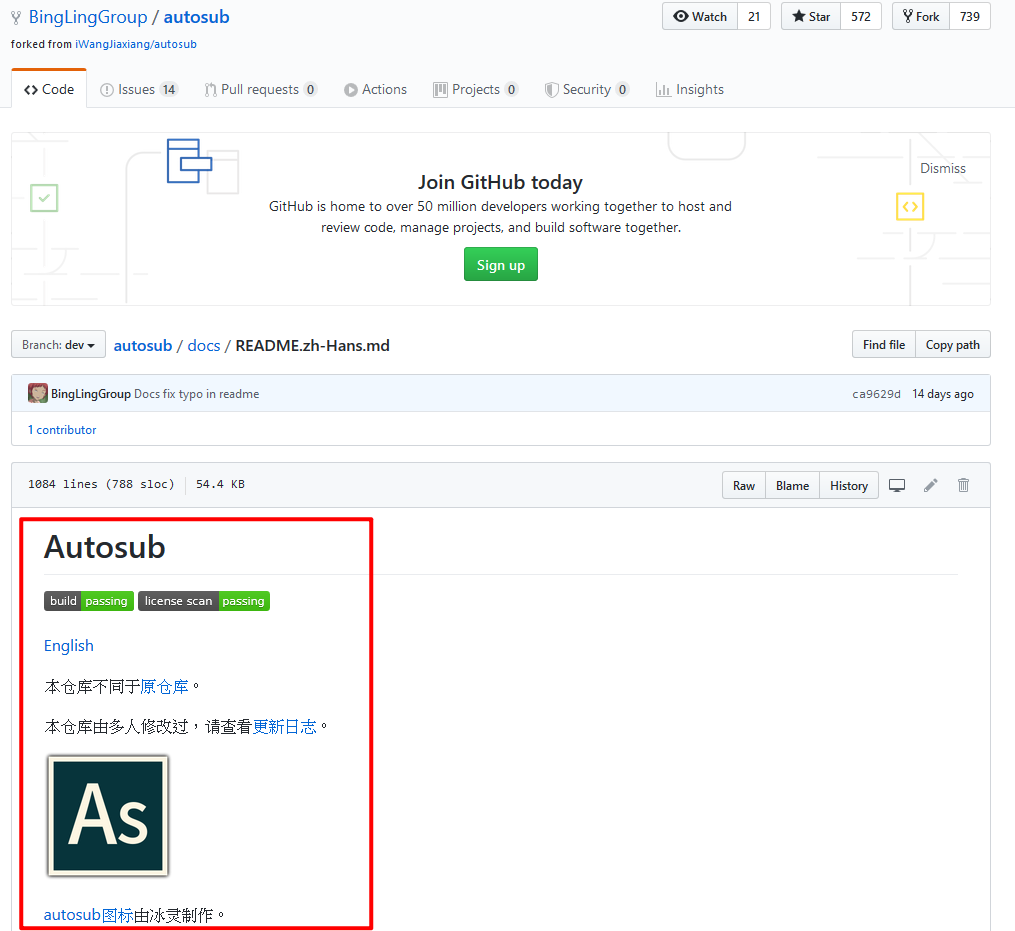Delete this file using the trash icon
The image size is (1015, 931).
(963, 485)
